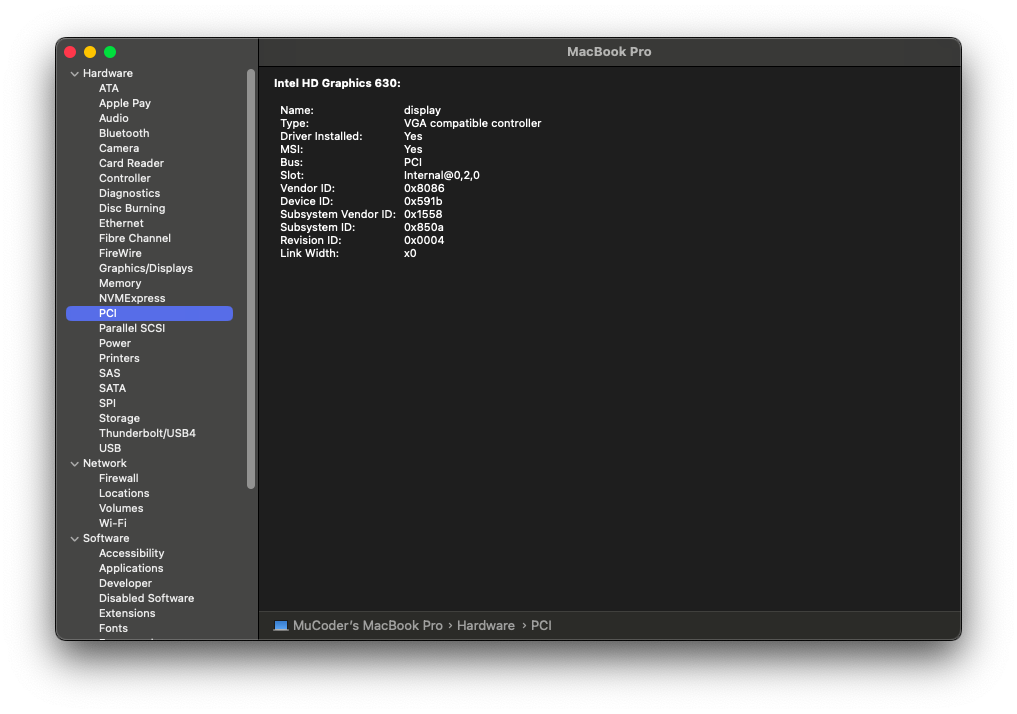This screenshot has width=1017, height=714.
Task: Click the sidebar scrollbar thumb
Action: (x=250, y=280)
